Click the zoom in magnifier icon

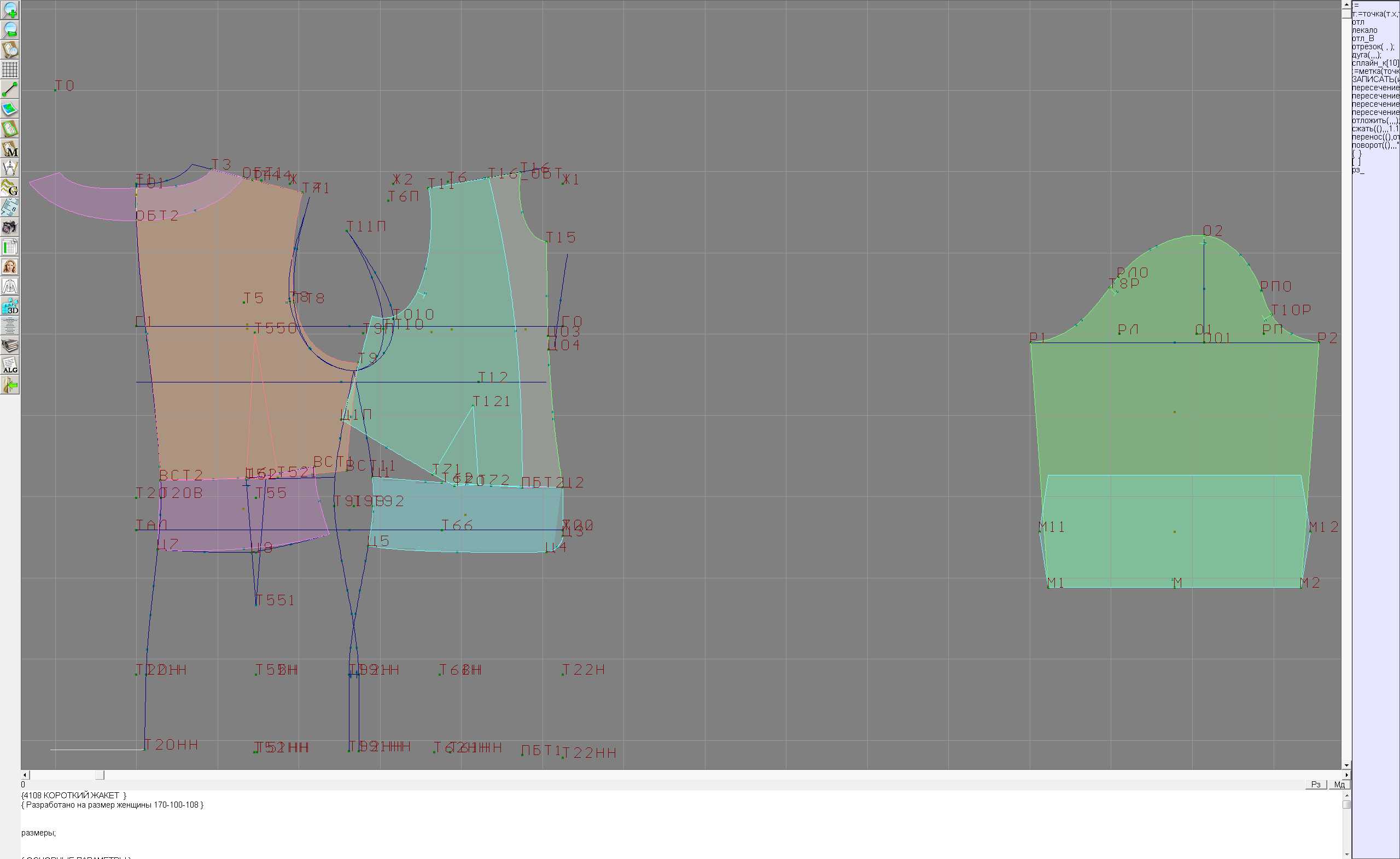[x=10, y=10]
